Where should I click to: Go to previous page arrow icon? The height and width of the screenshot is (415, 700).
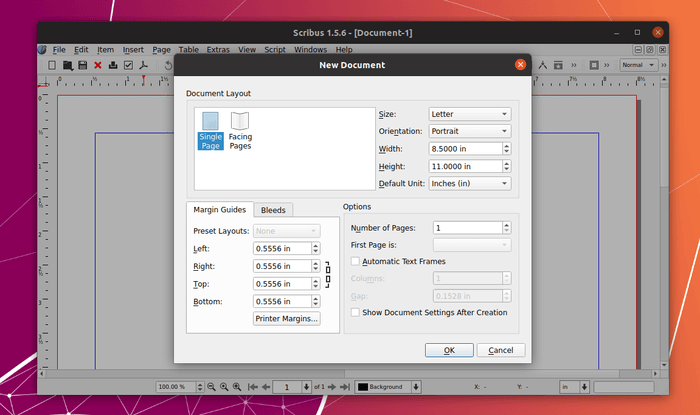coord(266,387)
